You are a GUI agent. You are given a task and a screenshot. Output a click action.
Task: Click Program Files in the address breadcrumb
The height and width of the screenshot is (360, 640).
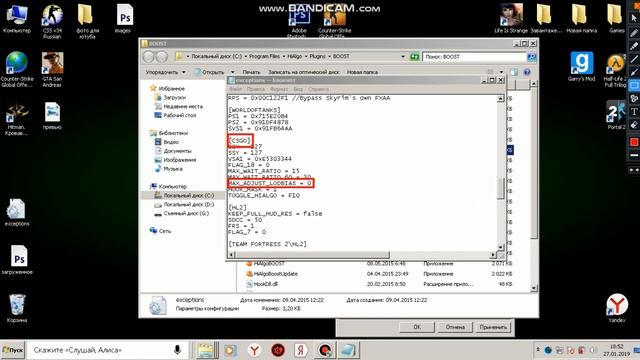(x=264, y=56)
